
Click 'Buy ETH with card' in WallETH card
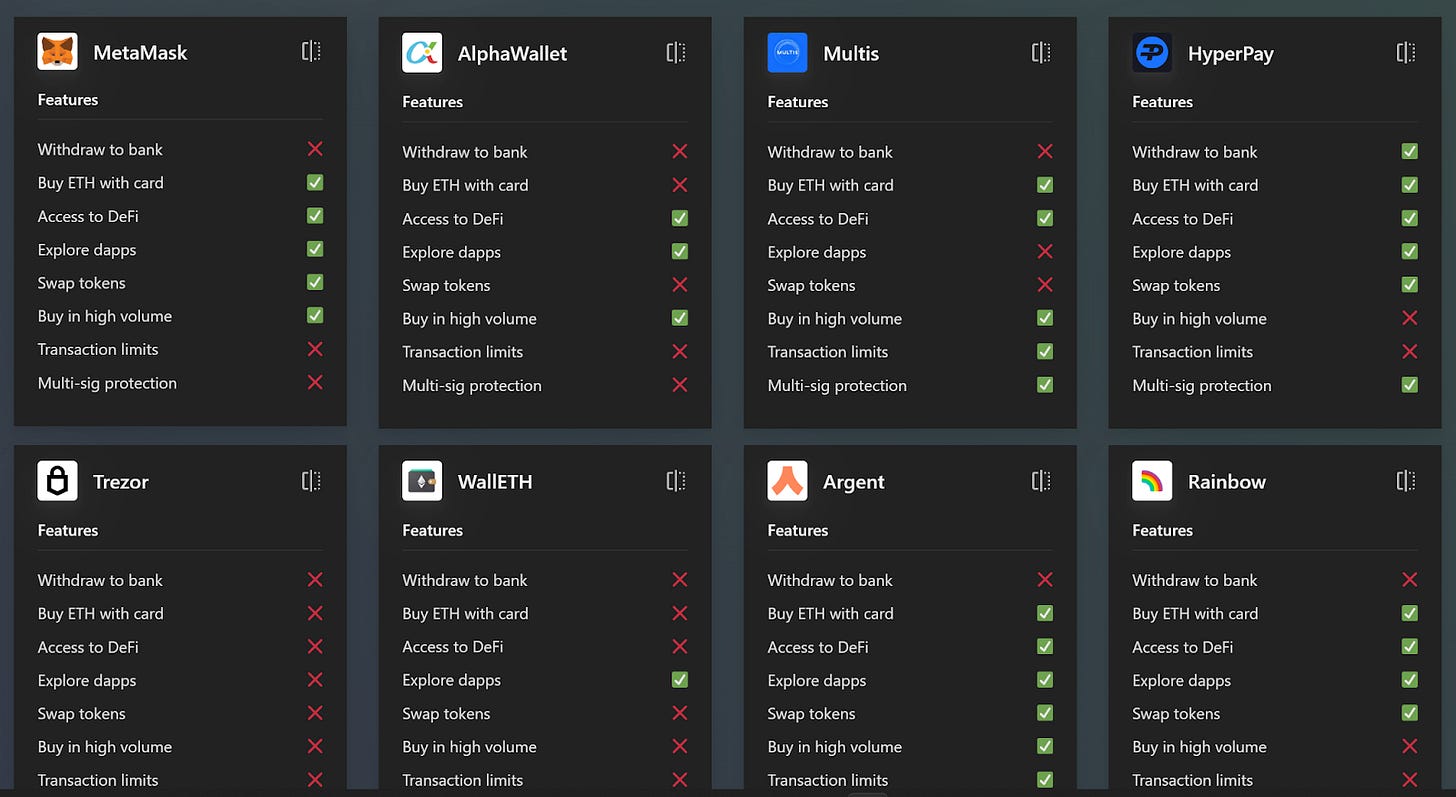465,614
